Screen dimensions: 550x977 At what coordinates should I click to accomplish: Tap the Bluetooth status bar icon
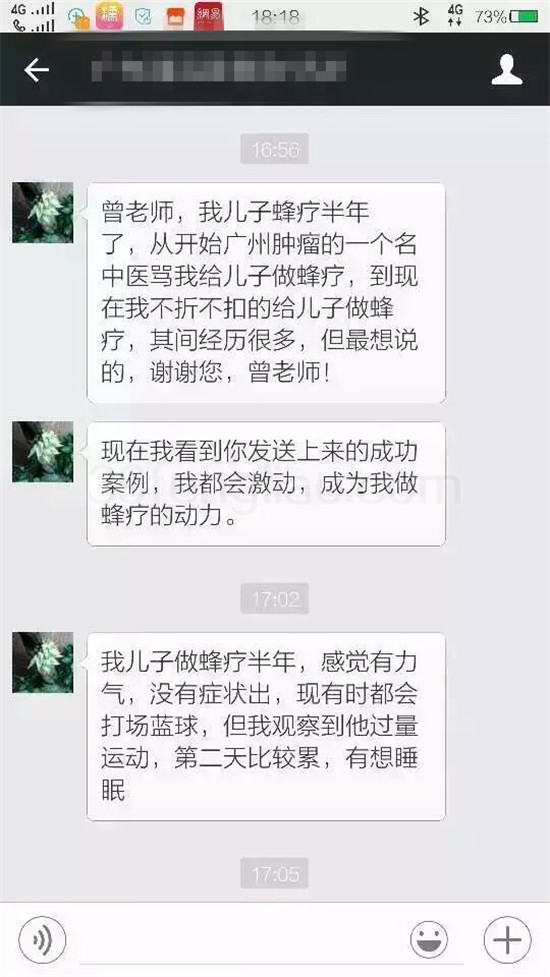[422, 16]
